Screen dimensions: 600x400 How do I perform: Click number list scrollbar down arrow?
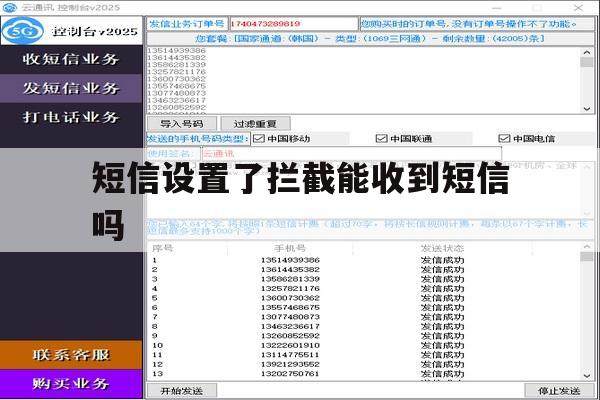coord(587,109)
